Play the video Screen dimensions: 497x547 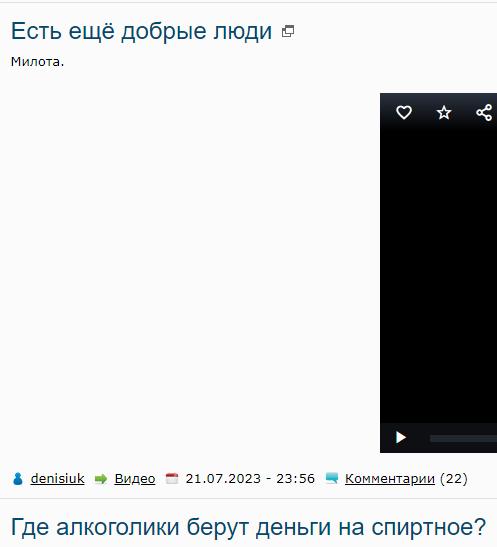point(401,437)
